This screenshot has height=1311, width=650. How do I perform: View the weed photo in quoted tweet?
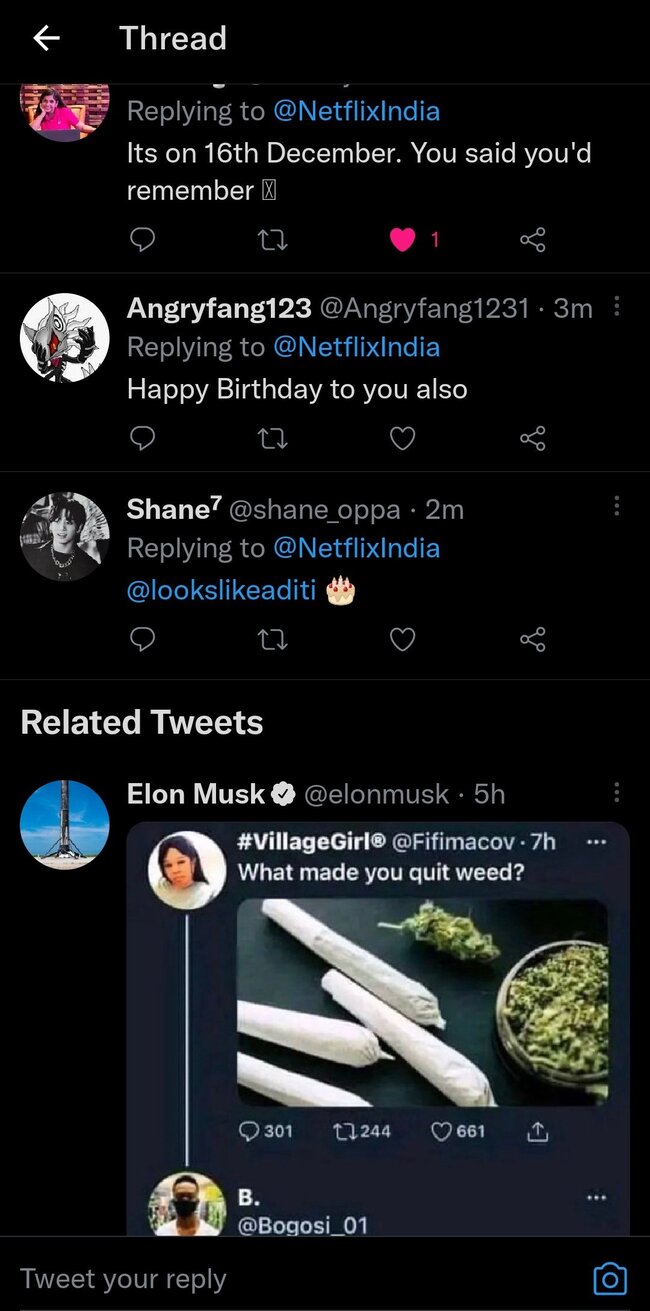[x=422, y=1002]
